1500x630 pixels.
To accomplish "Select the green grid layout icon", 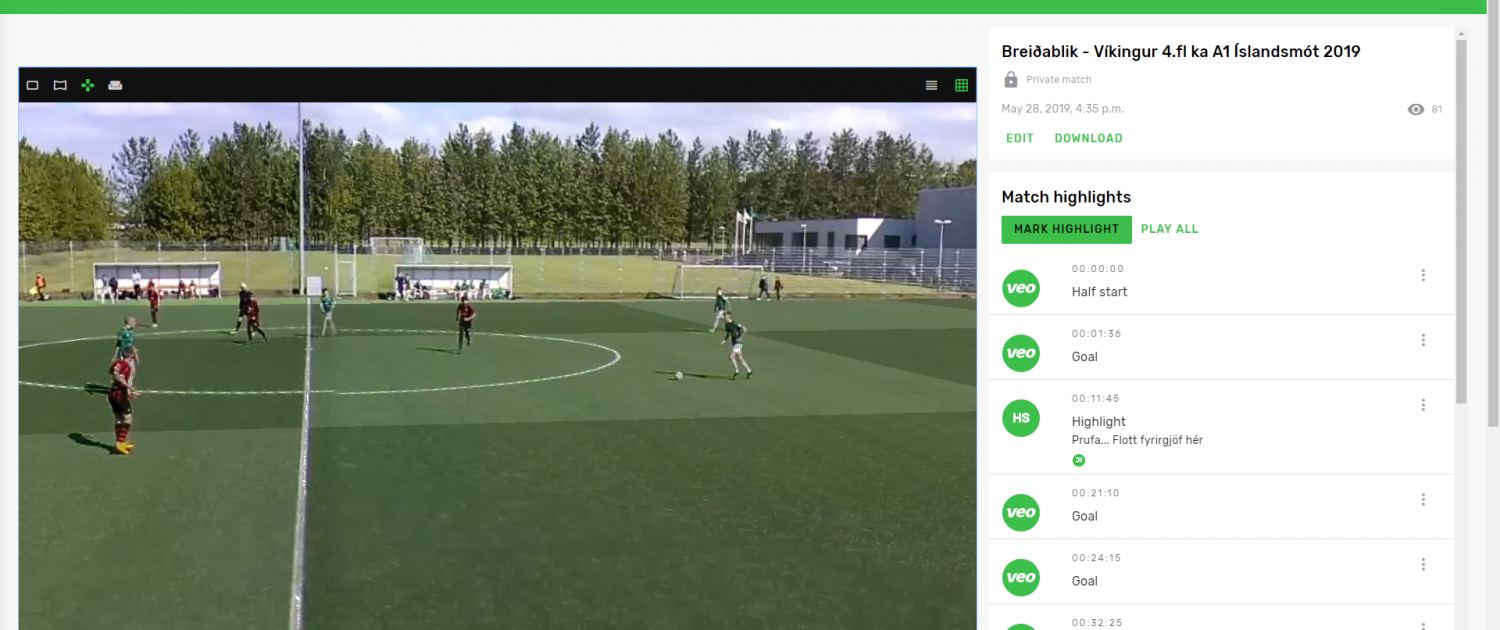I will pyautogui.click(x=962, y=85).
